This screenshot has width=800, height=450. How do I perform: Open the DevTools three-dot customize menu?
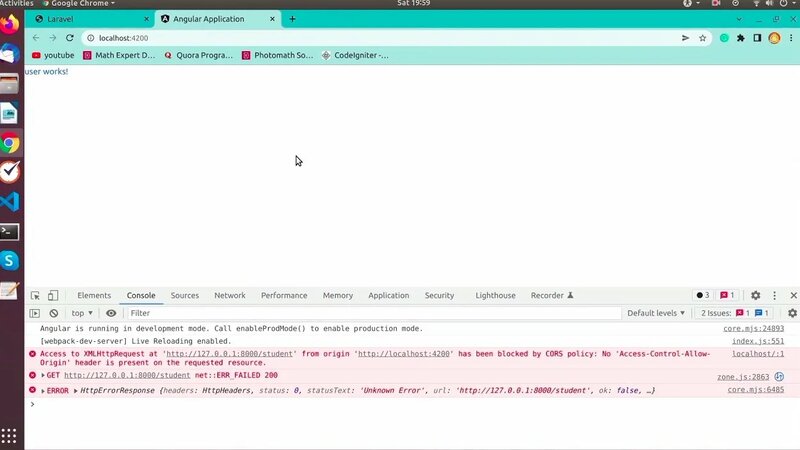[x=774, y=295]
